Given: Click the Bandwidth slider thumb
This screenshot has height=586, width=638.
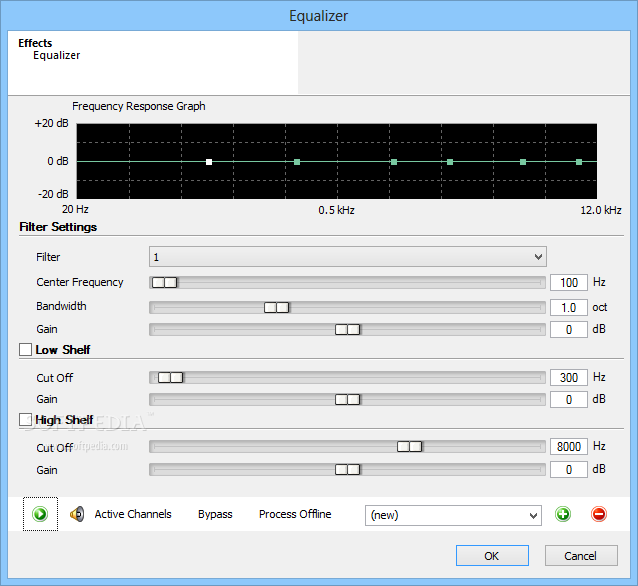Looking at the screenshot, I should (x=277, y=307).
